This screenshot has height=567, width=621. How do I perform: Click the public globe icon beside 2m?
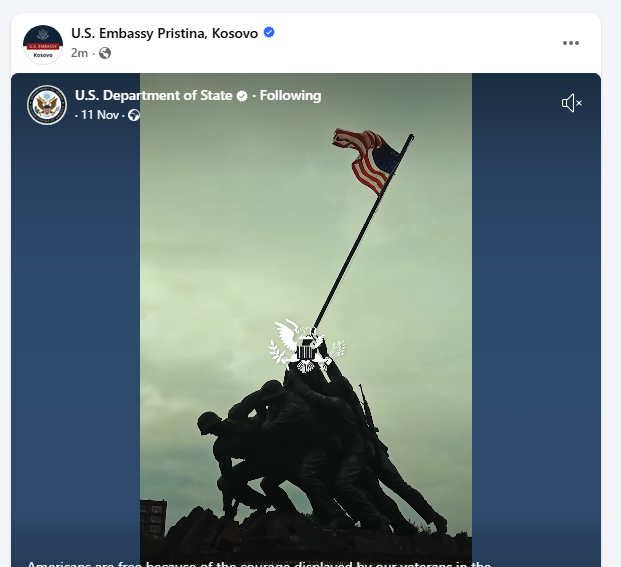[105, 53]
